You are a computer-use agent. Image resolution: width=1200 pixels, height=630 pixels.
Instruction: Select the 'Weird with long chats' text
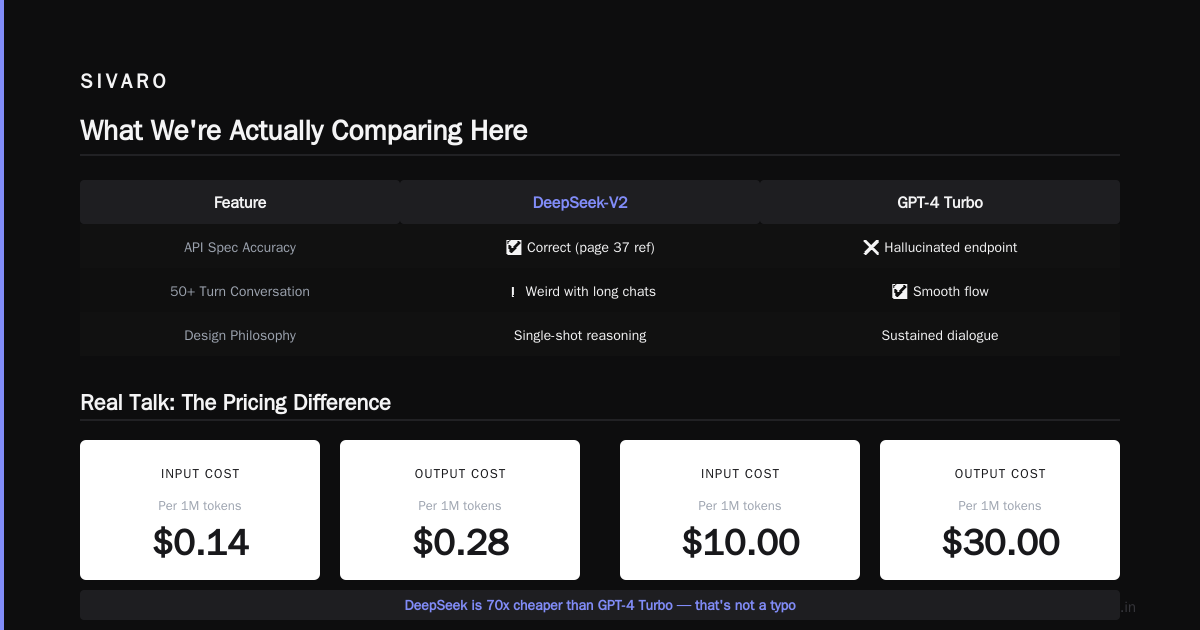point(591,291)
